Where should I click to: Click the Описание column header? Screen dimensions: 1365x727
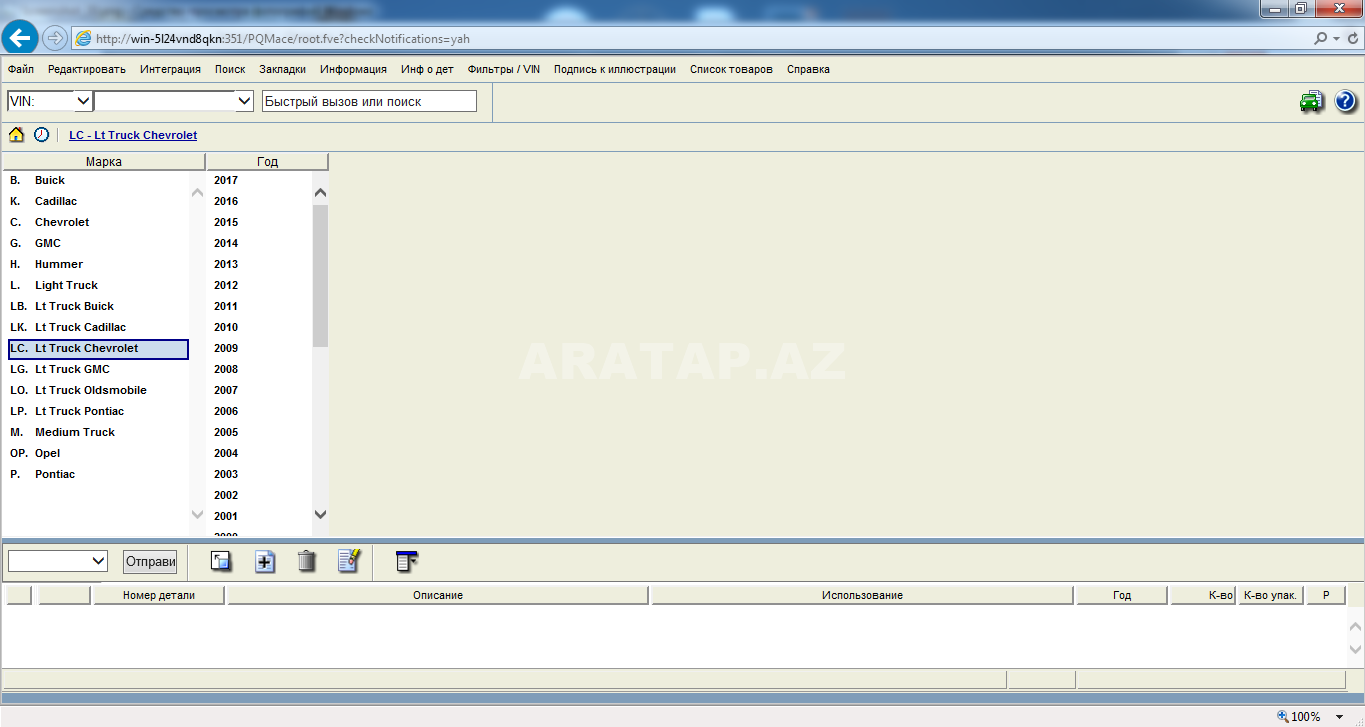[x=438, y=595]
